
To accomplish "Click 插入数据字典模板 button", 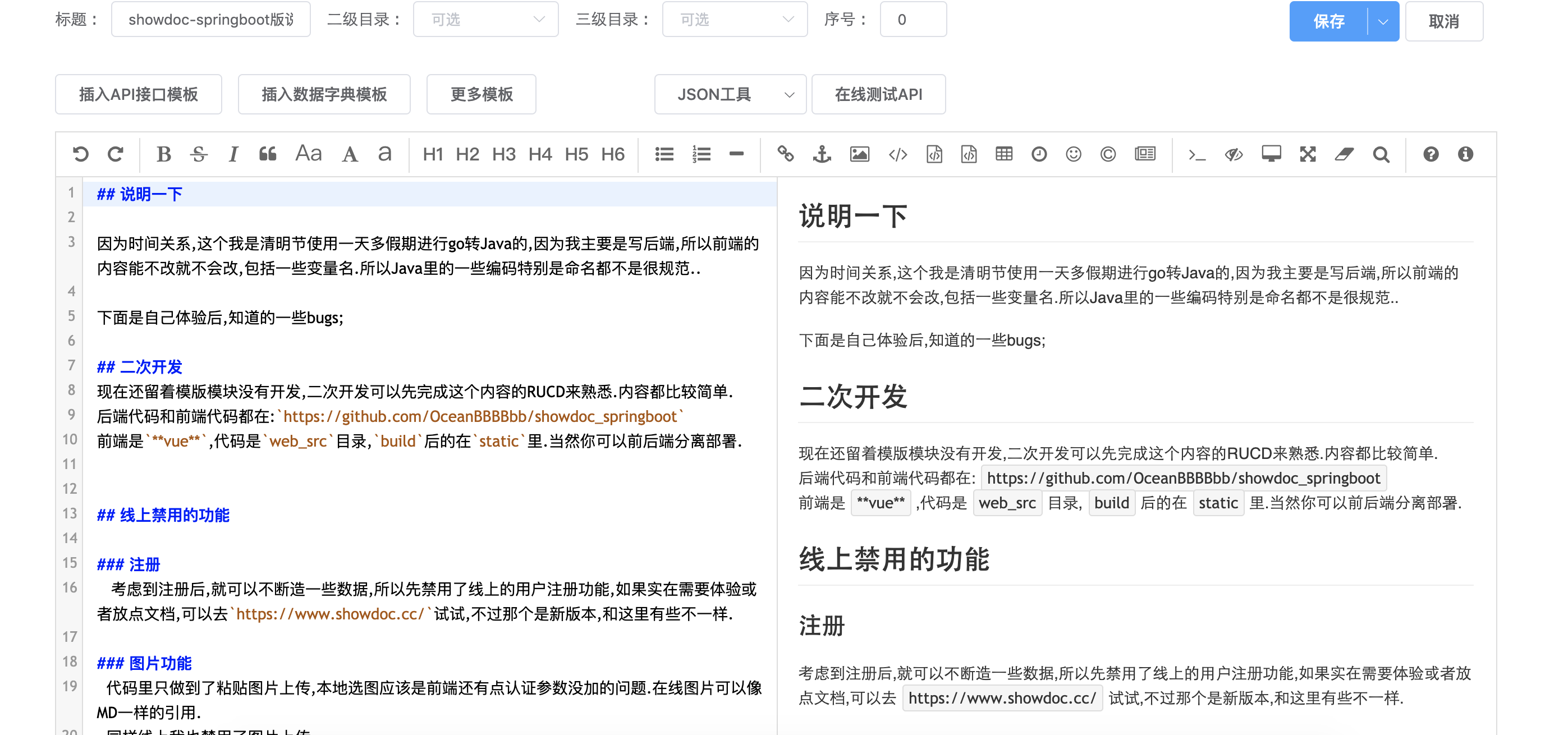I will click(x=324, y=94).
